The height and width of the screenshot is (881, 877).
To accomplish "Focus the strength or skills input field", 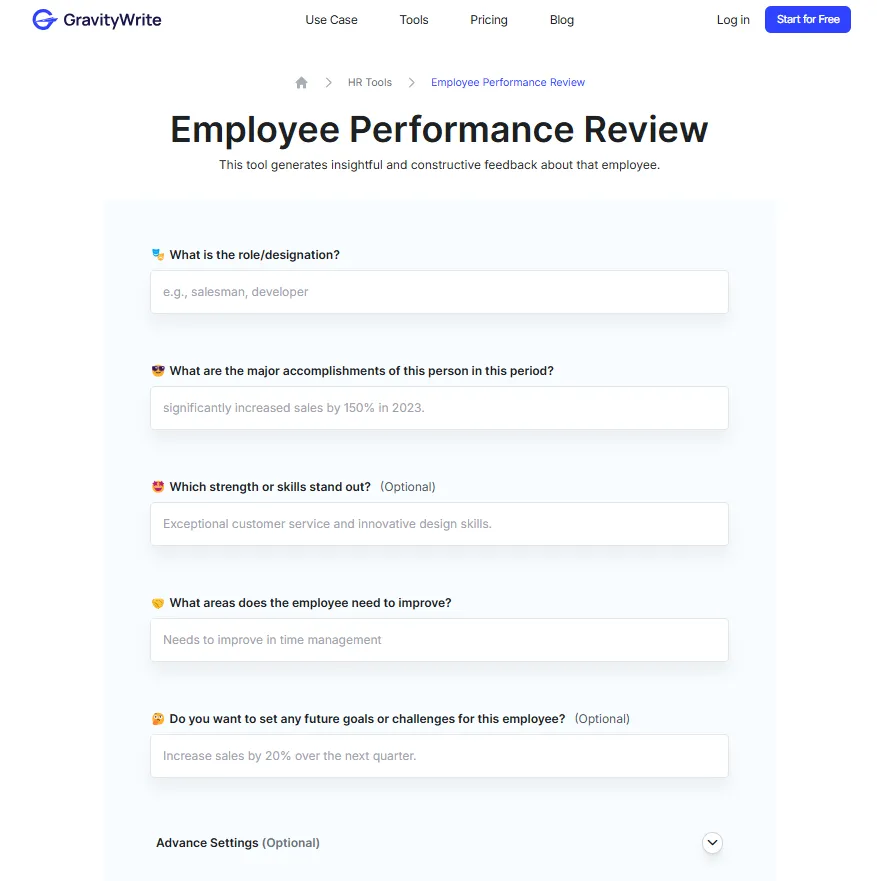I will pyautogui.click(x=439, y=524).
